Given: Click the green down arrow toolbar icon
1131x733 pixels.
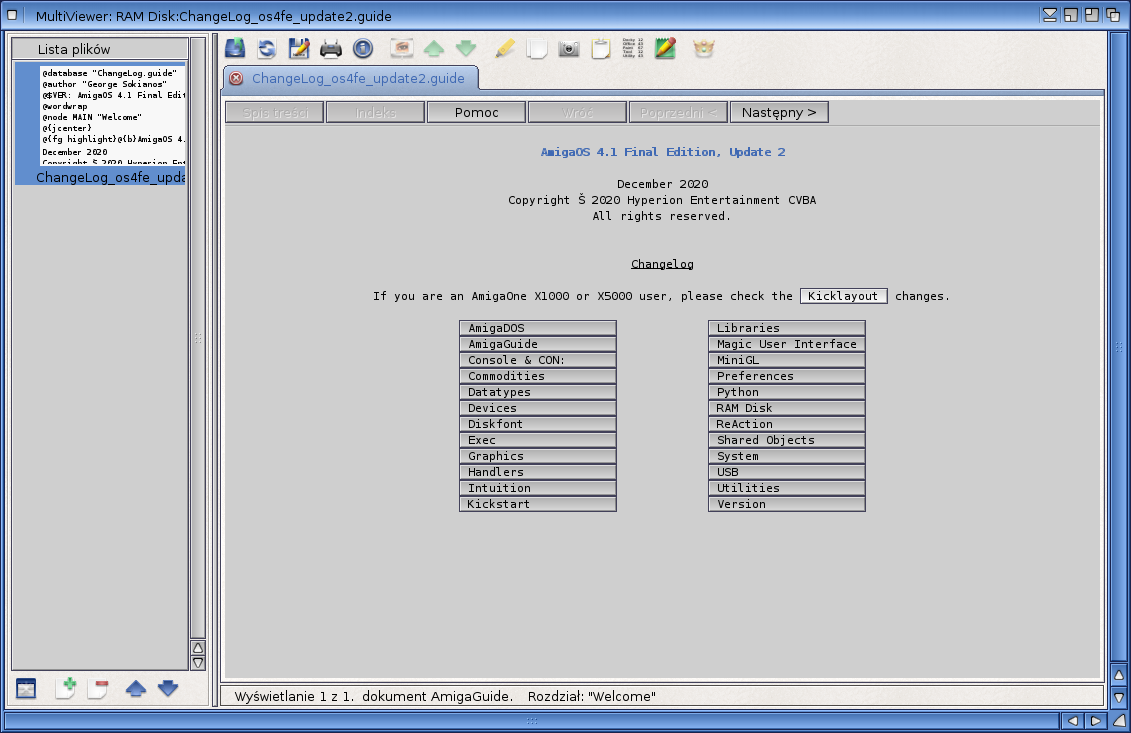Looking at the screenshot, I should [x=466, y=48].
